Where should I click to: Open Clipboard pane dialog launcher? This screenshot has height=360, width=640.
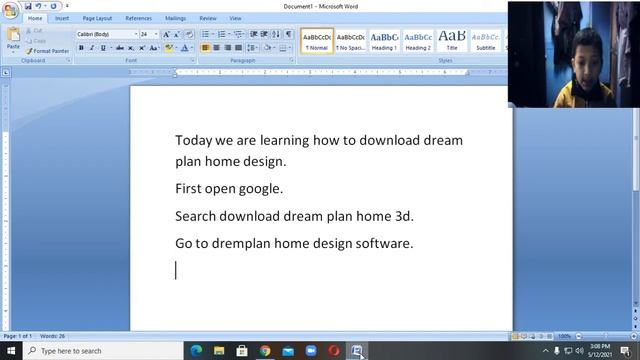click(68, 60)
